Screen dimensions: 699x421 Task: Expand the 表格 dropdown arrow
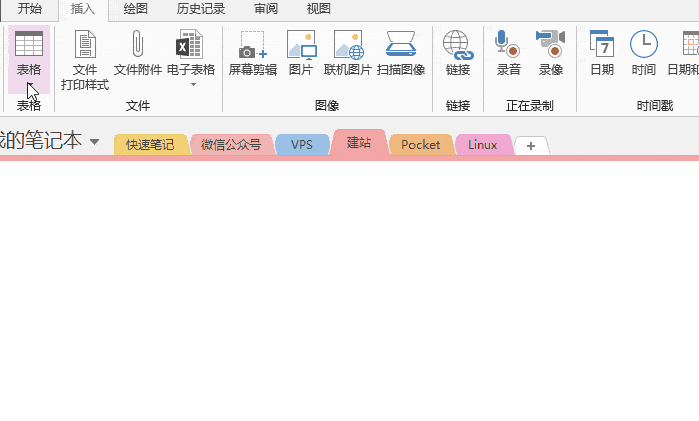click(x=29, y=84)
